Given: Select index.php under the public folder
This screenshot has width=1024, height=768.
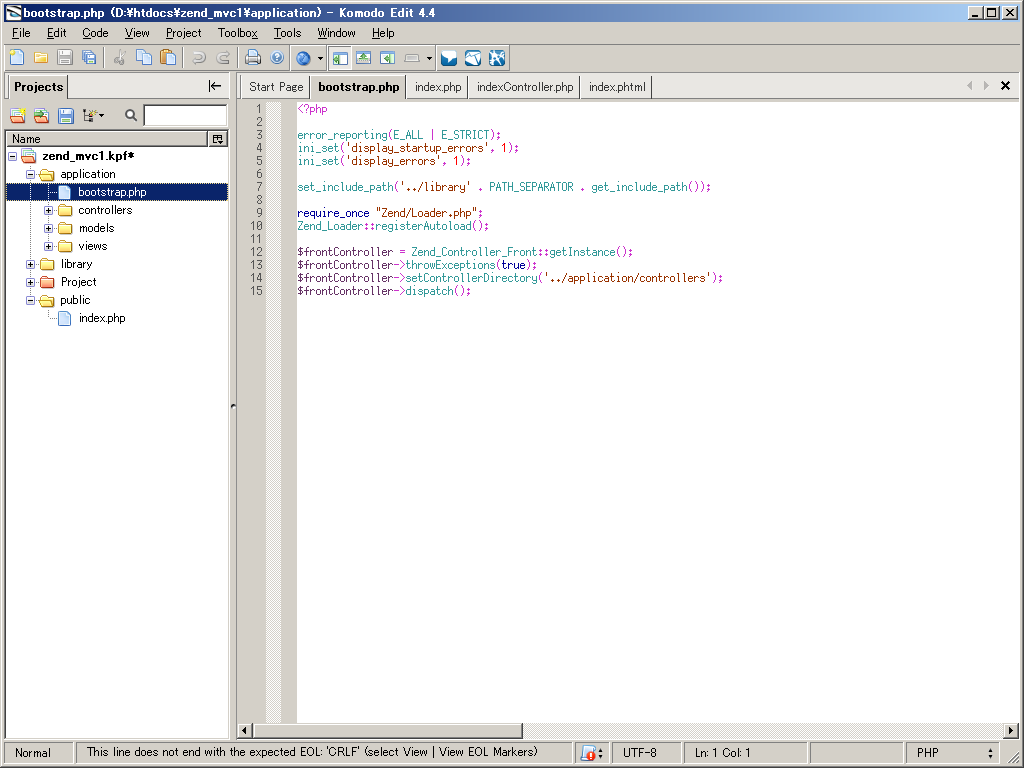Looking at the screenshot, I should pos(102,318).
